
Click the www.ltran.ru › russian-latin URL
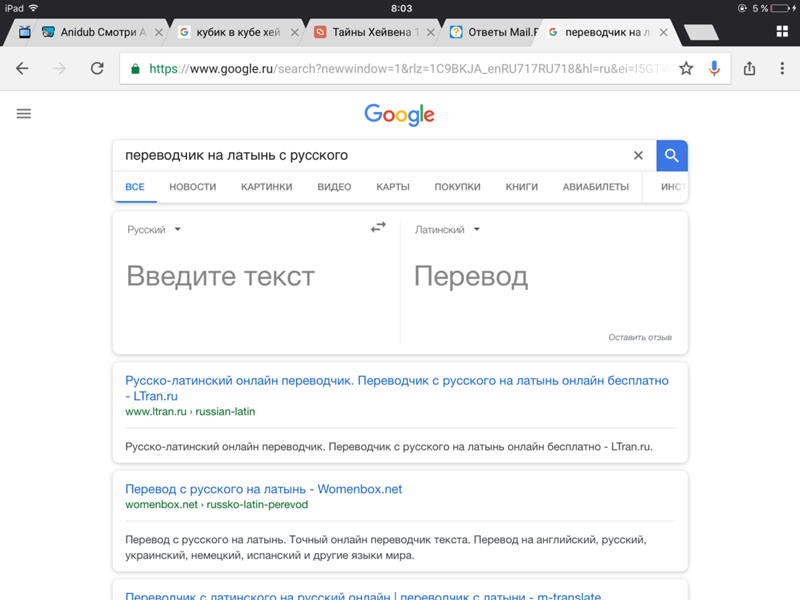190,412
